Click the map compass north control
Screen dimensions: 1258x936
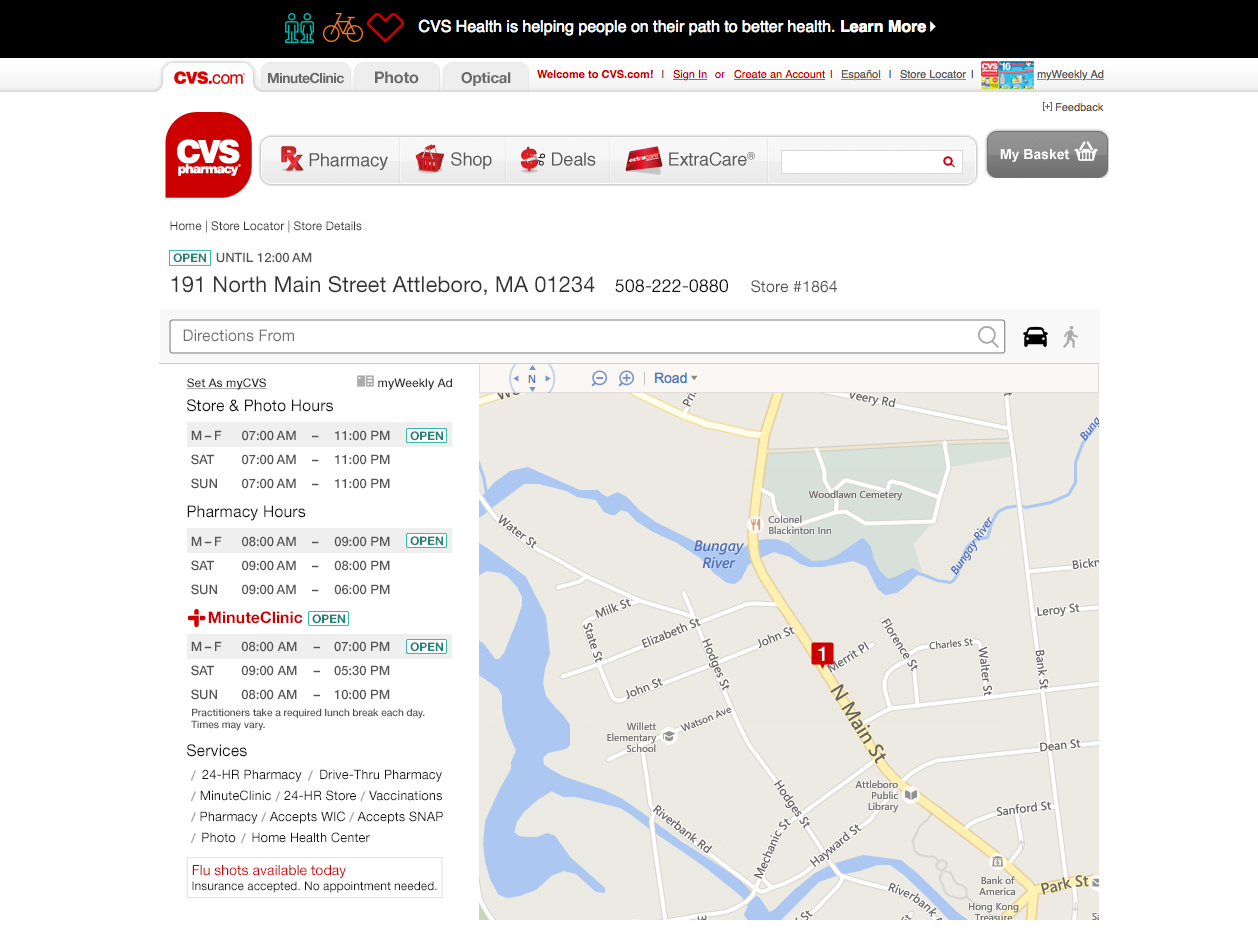pyautogui.click(x=532, y=378)
